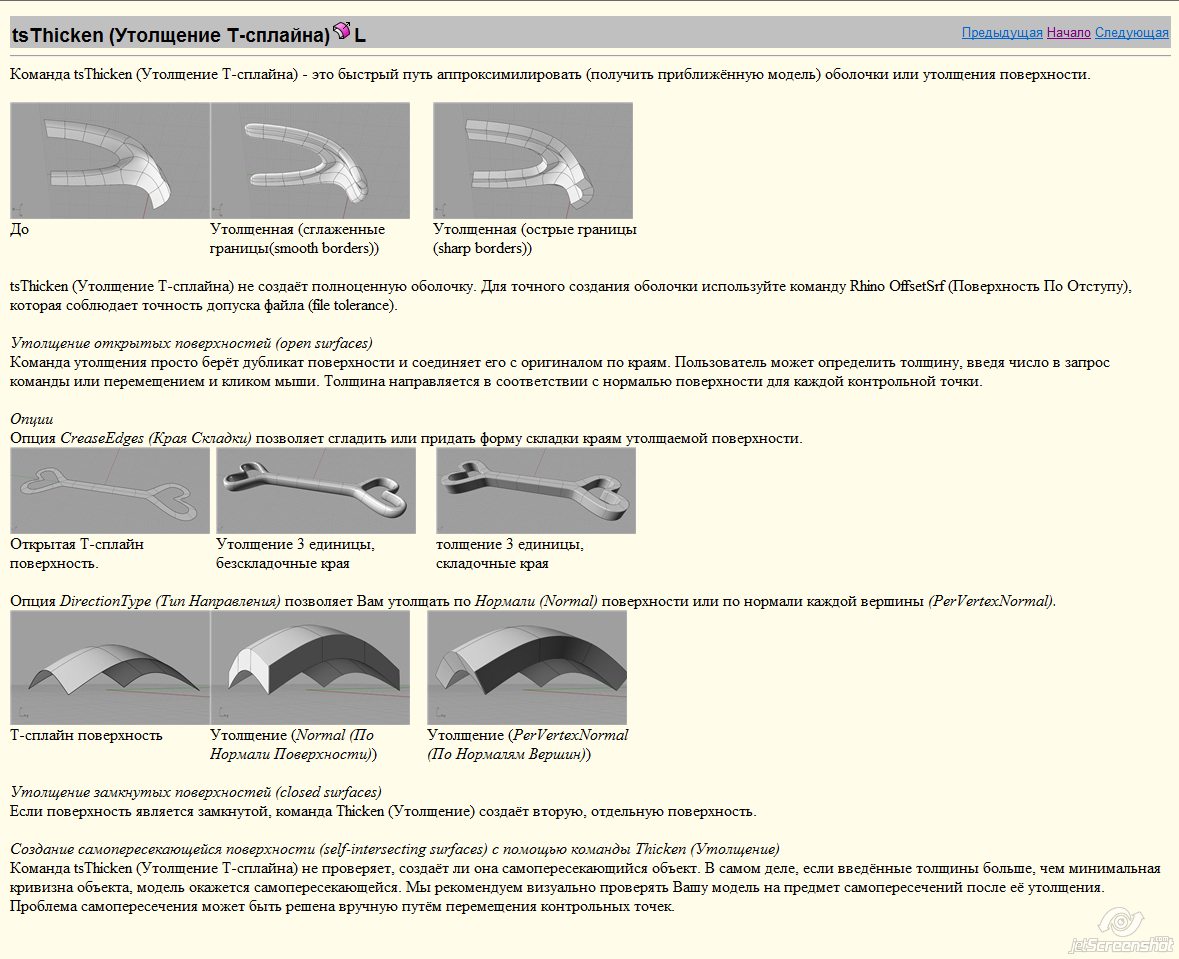Select the 'До' before-thickening image
1179x959 pixels.
pyautogui.click(x=110, y=160)
